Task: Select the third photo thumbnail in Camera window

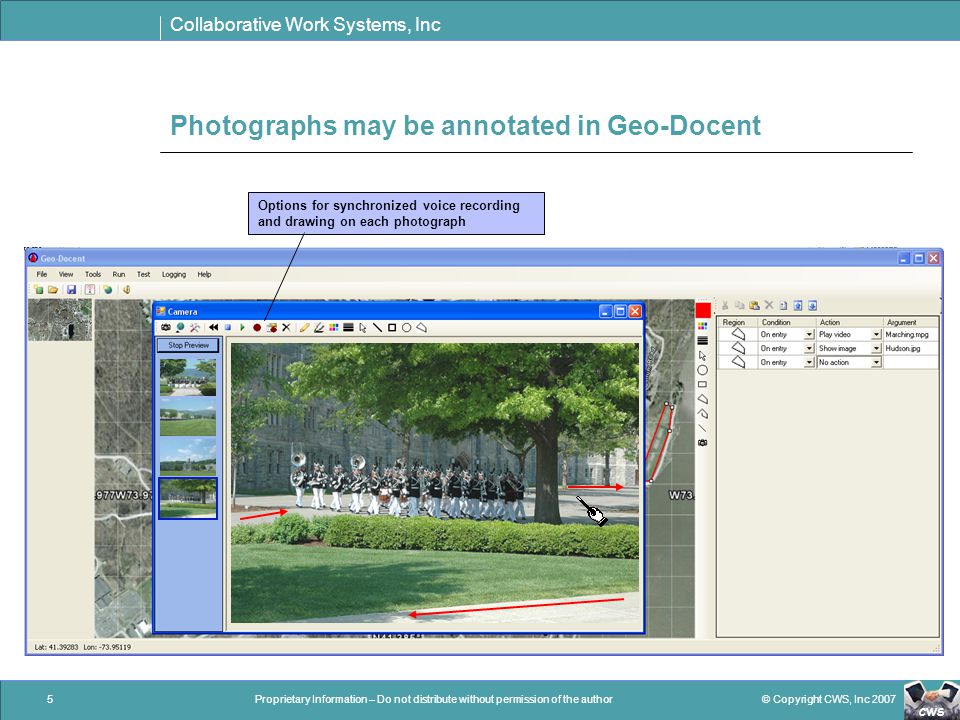Action: coord(188,456)
